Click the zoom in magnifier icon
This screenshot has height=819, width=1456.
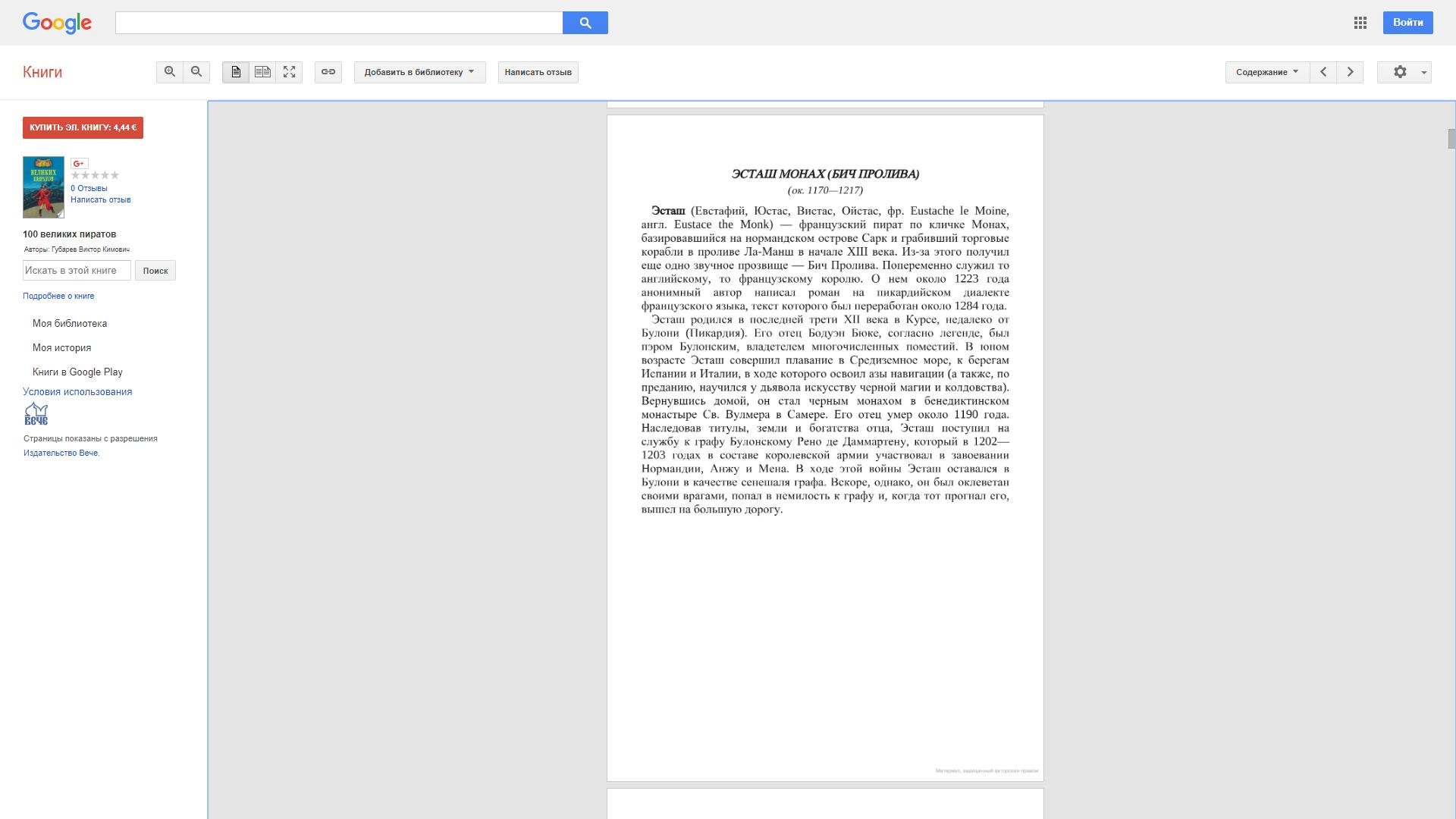tap(170, 72)
